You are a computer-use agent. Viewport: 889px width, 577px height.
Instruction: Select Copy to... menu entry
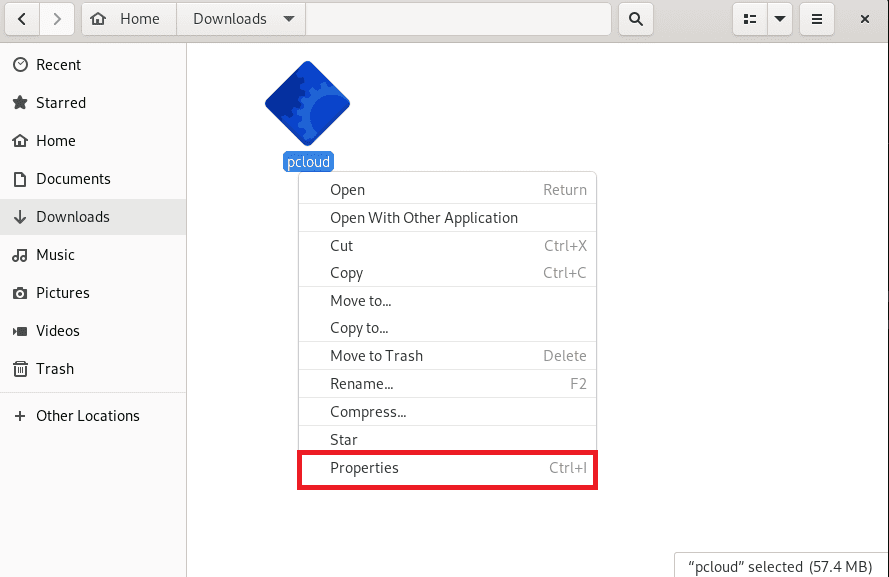pos(447,328)
